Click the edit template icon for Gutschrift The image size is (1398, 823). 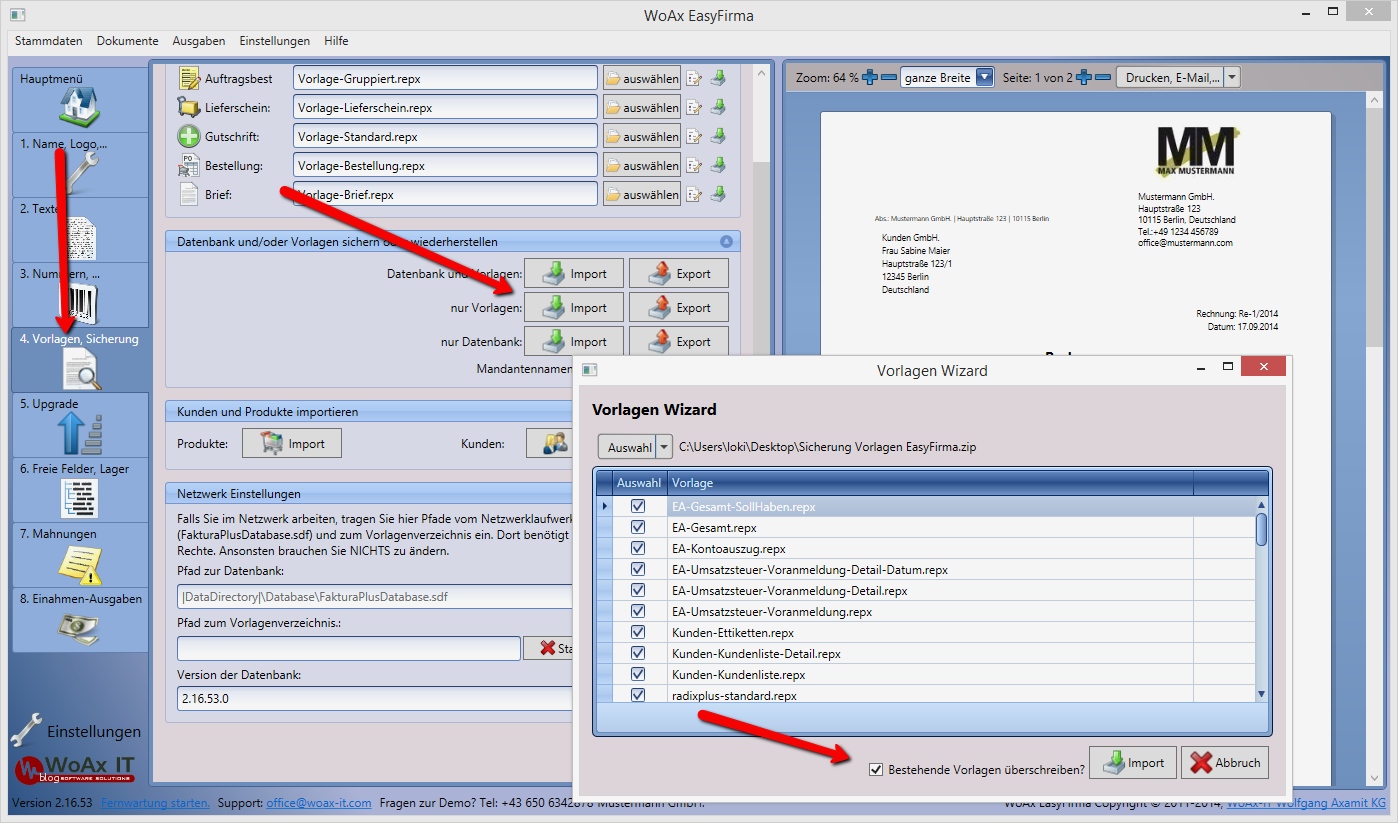click(694, 137)
